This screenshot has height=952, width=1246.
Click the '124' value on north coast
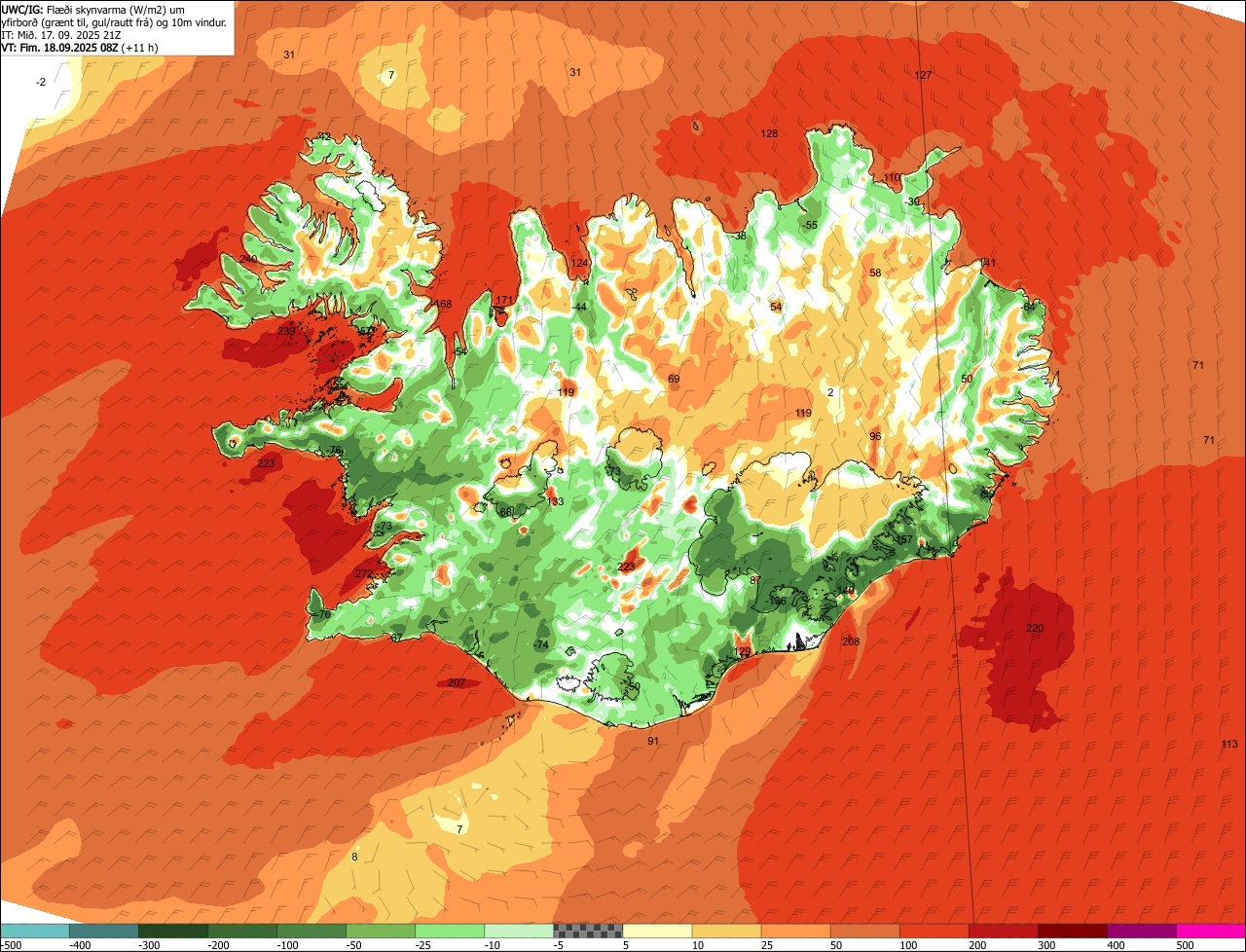tap(579, 263)
